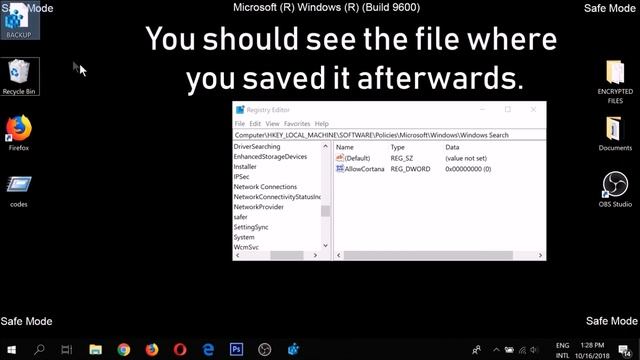Open the Favorites menu in Registry Editor
The height and width of the screenshot is (360, 640).
pyautogui.click(x=297, y=124)
